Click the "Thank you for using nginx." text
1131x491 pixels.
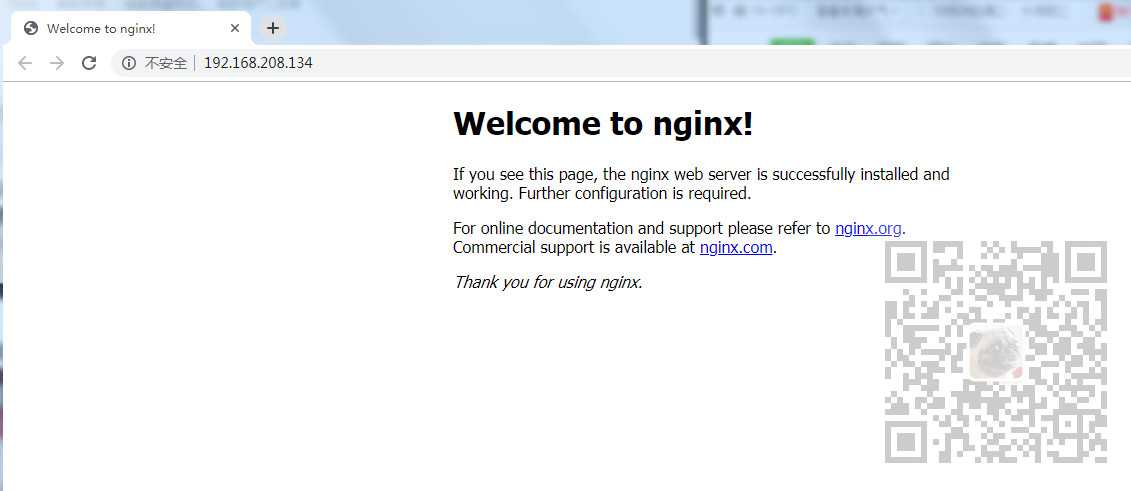tap(547, 282)
